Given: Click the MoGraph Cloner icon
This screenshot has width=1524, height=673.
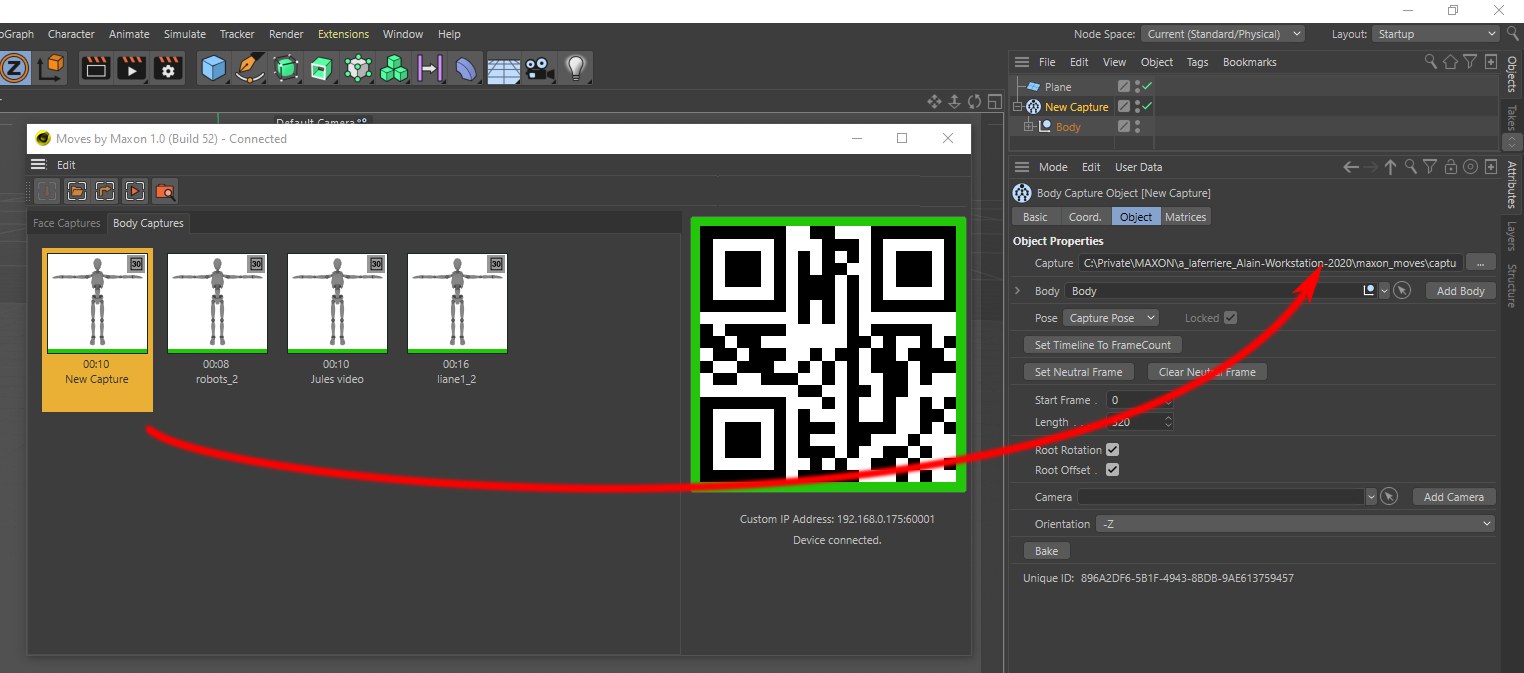Looking at the screenshot, I should click(358, 68).
